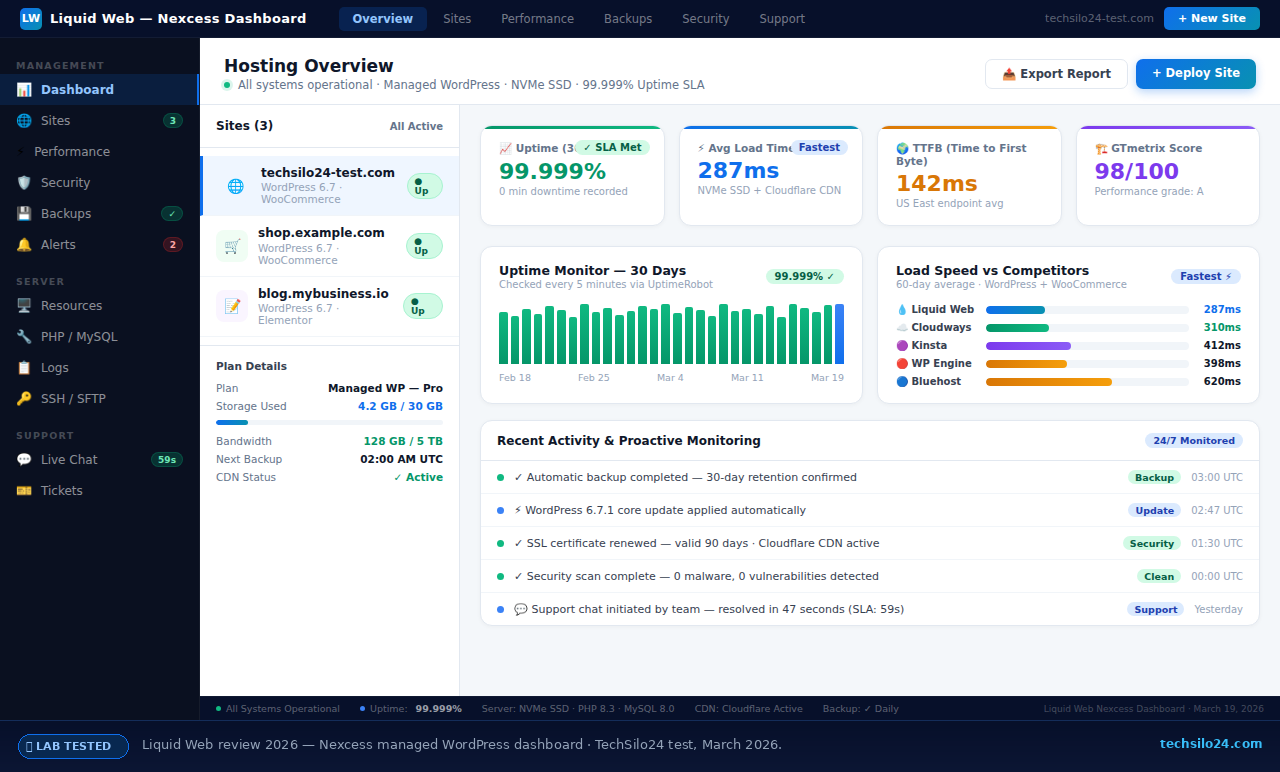Select the Dashboard icon in the sidebar
The image size is (1280, 772).
point(22,90)
